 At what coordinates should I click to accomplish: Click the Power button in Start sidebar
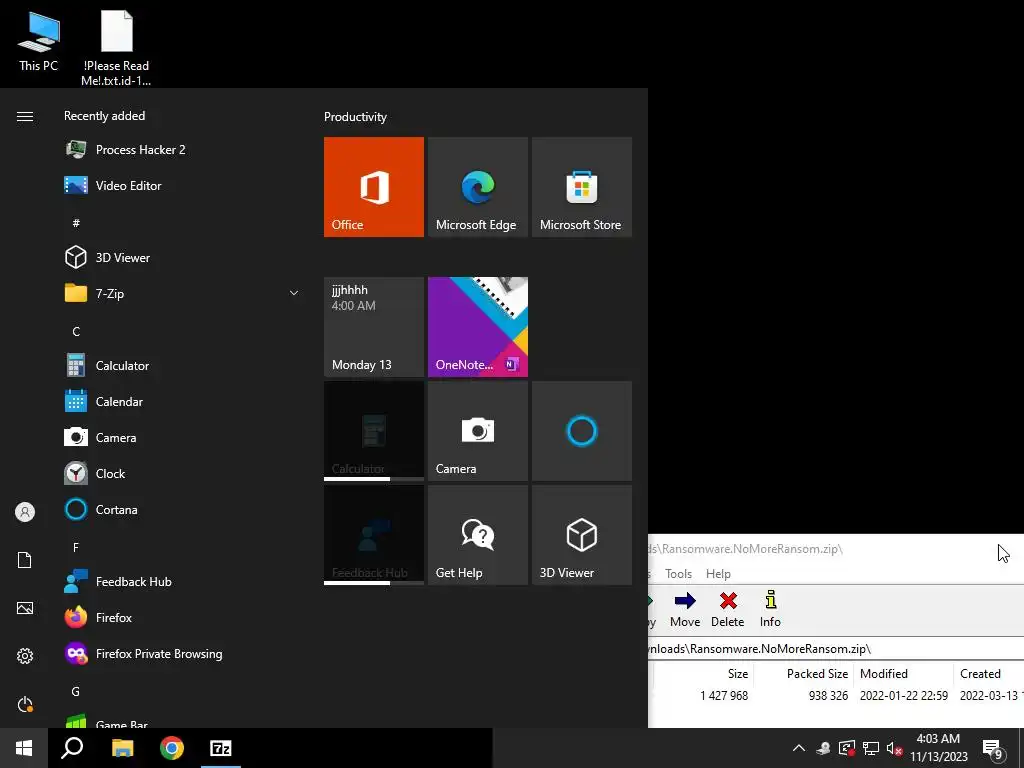[x=25, y=704]
